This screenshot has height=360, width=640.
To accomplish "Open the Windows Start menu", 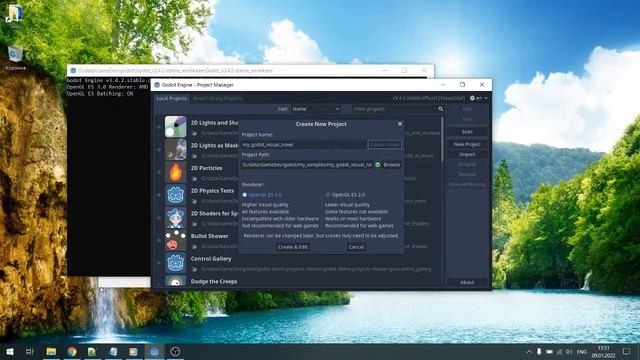I will (x=10, y=351).
